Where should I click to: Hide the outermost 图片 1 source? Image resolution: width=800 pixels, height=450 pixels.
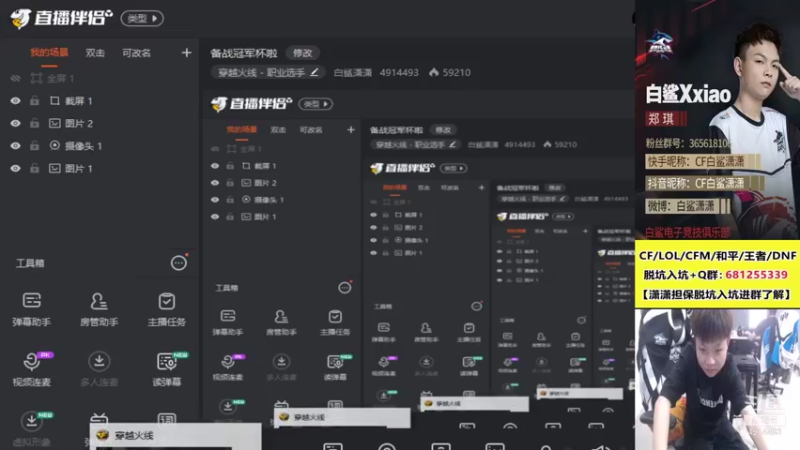coord(15,168)
